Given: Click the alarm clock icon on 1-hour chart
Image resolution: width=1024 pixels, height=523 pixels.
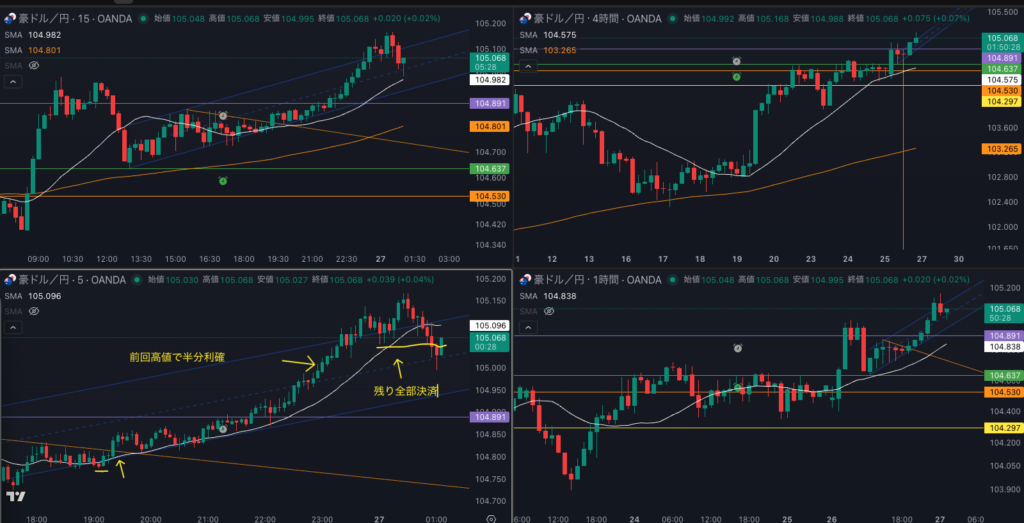Looking at the screenshot, I should 736,348.
